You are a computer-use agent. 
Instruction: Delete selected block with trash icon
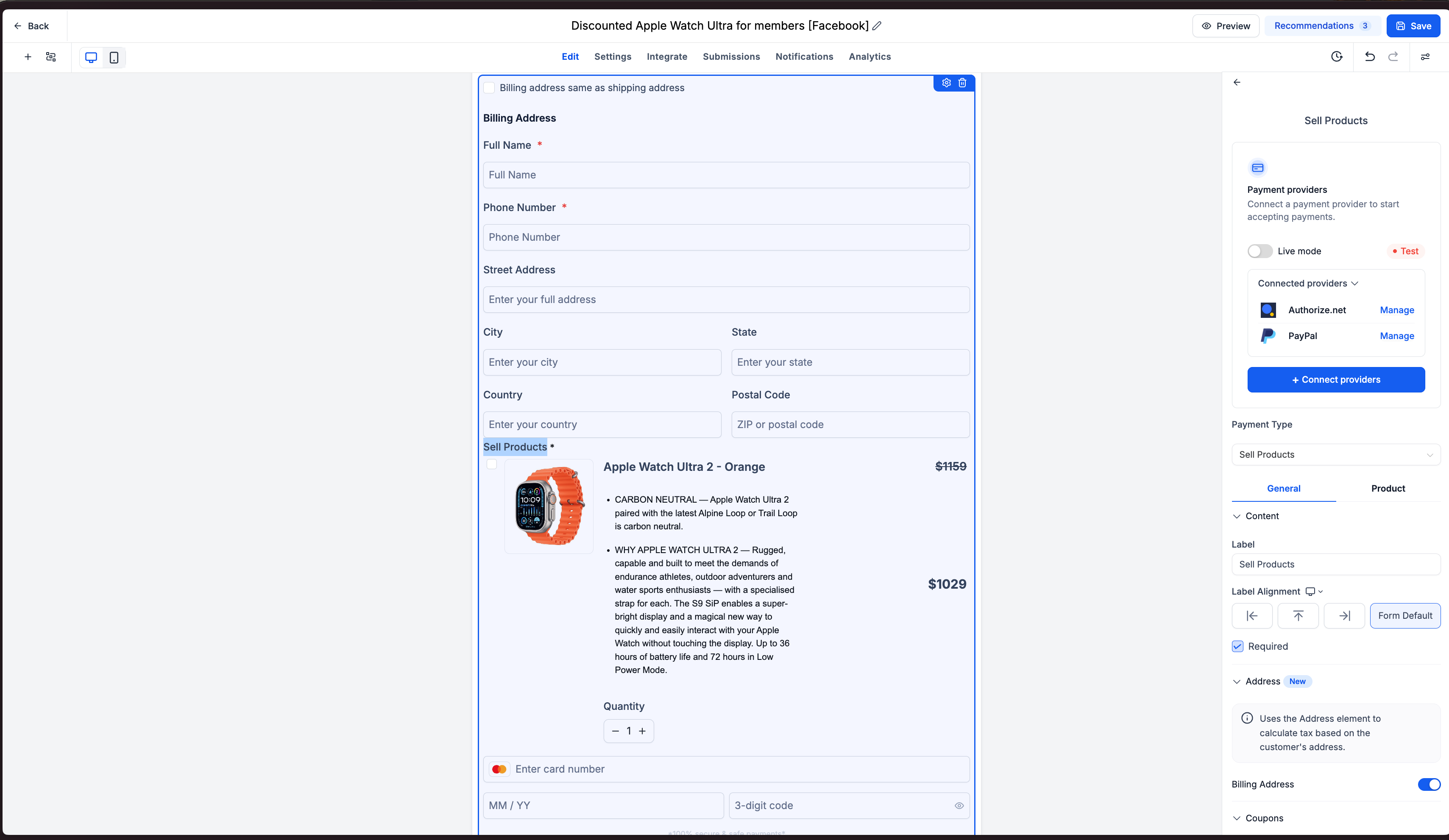click(x=962, y=83)
